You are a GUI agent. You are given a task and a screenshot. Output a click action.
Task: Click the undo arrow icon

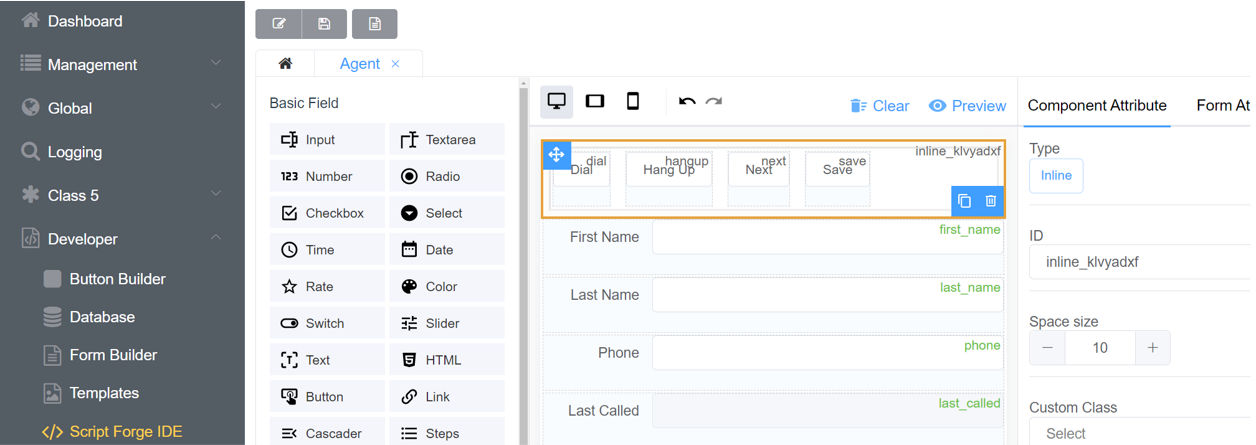click(x=687, y=101)
